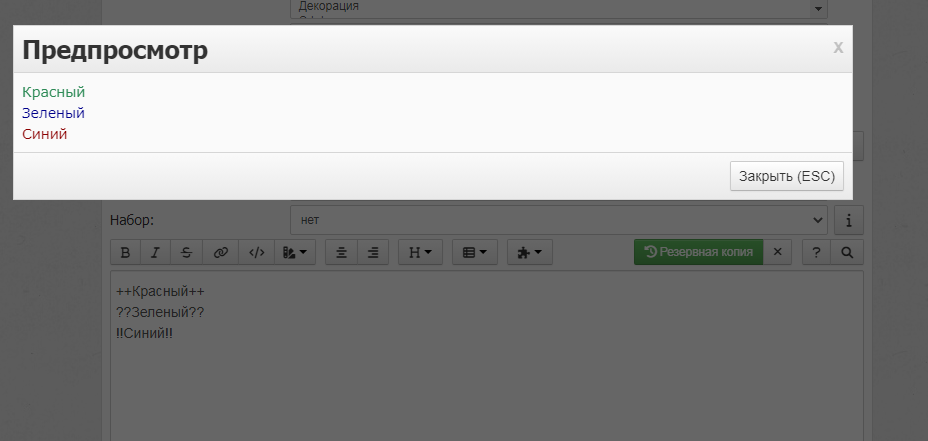Dismiss the Предпросмотр dialog with the x
This screenshot has width=928, height=441.
(x=838, y=48)
